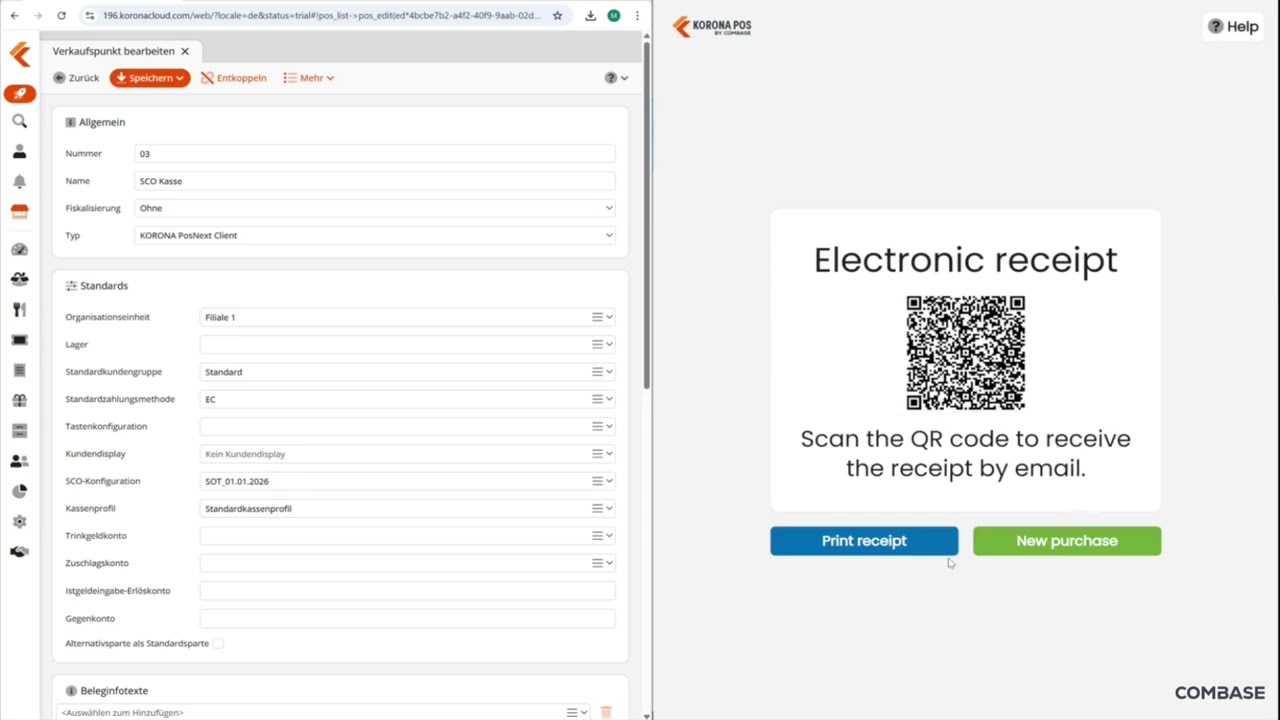The image size is (1280, 720).
Task: Click the blue Print receipt button
Action: 864,541
